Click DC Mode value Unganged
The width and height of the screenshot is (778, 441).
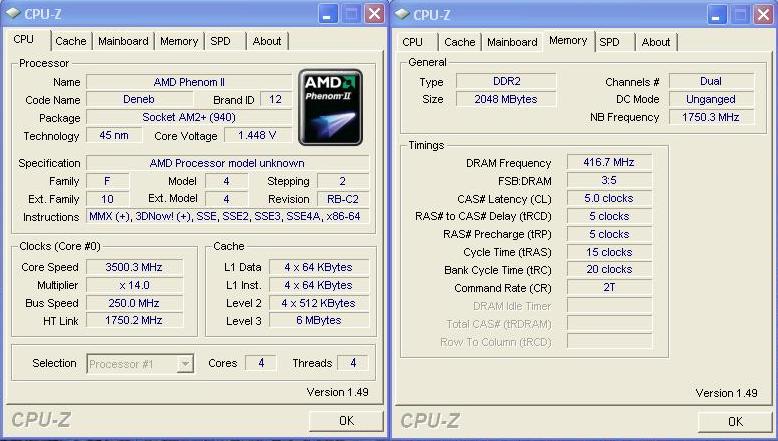711,99
